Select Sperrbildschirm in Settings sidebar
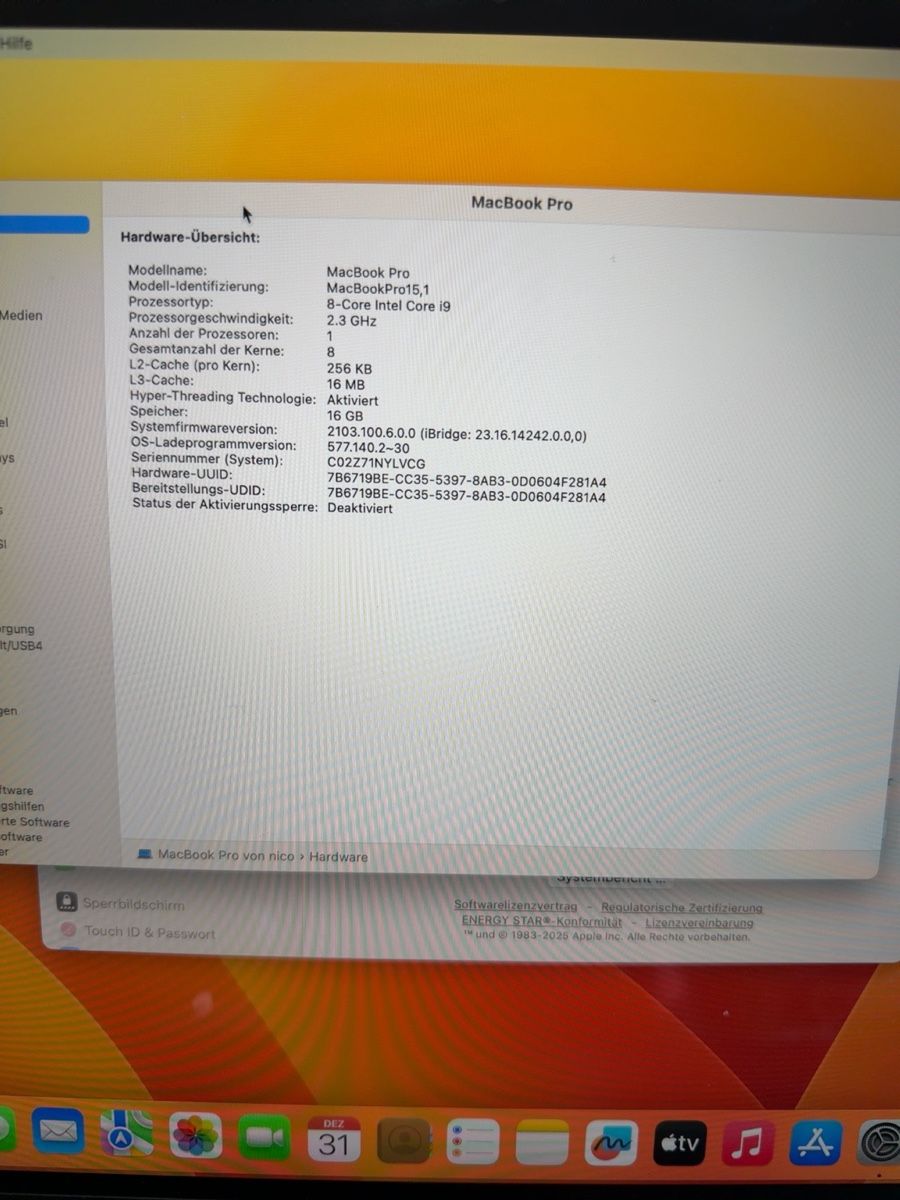 coord(134,904)
